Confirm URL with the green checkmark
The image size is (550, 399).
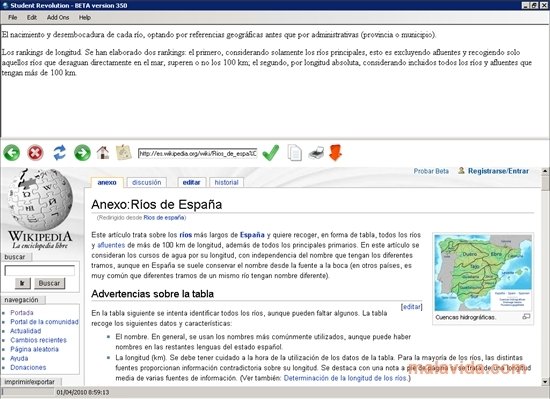tap(271, 153)
